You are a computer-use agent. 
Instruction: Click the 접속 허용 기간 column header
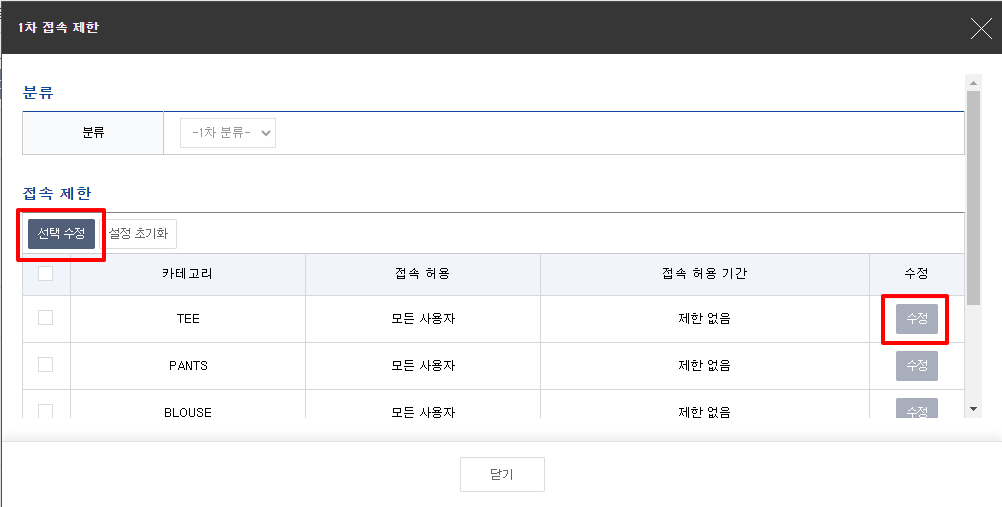[x=704, y=274]
